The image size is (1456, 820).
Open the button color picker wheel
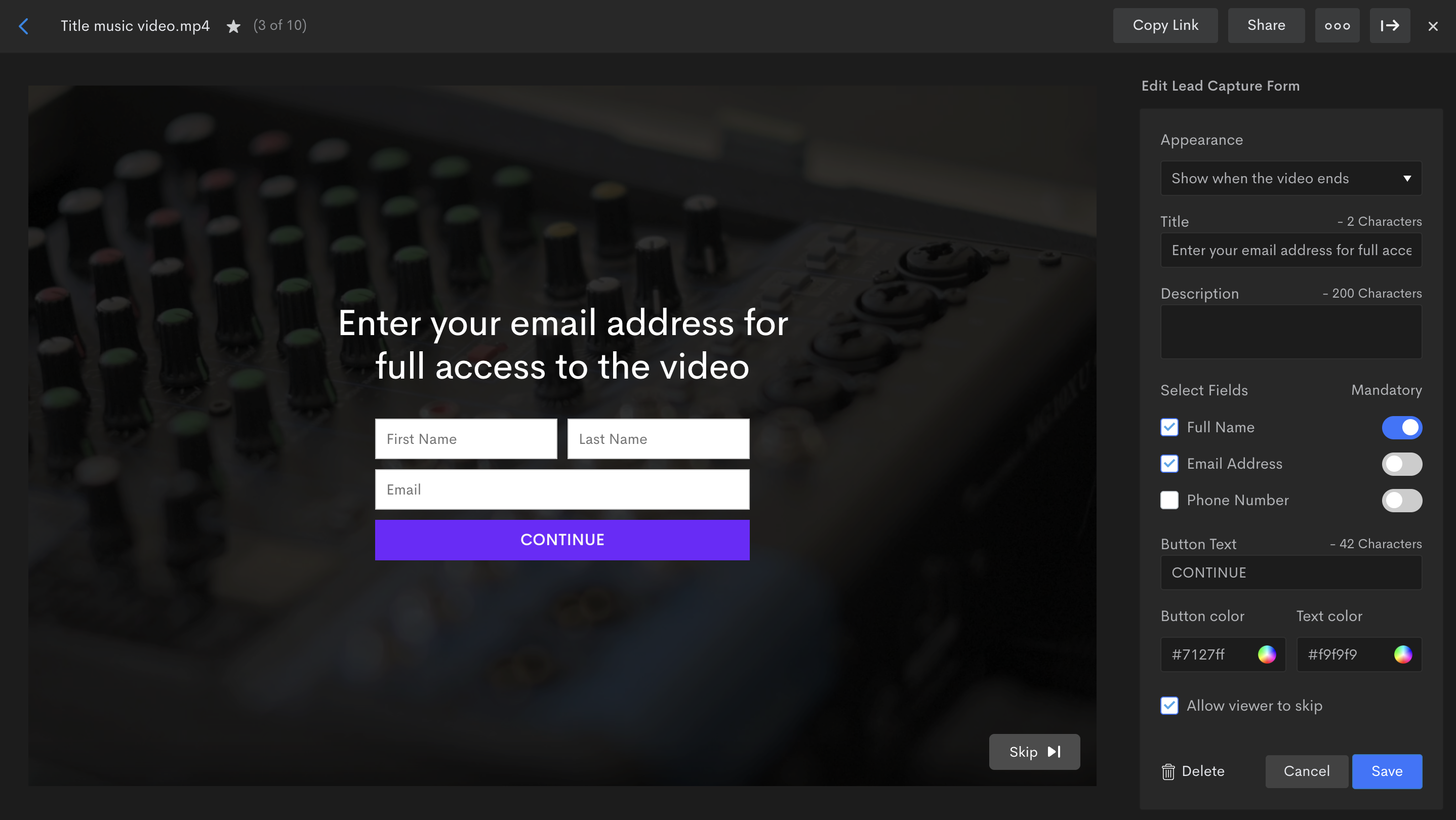coord(1267,654)
